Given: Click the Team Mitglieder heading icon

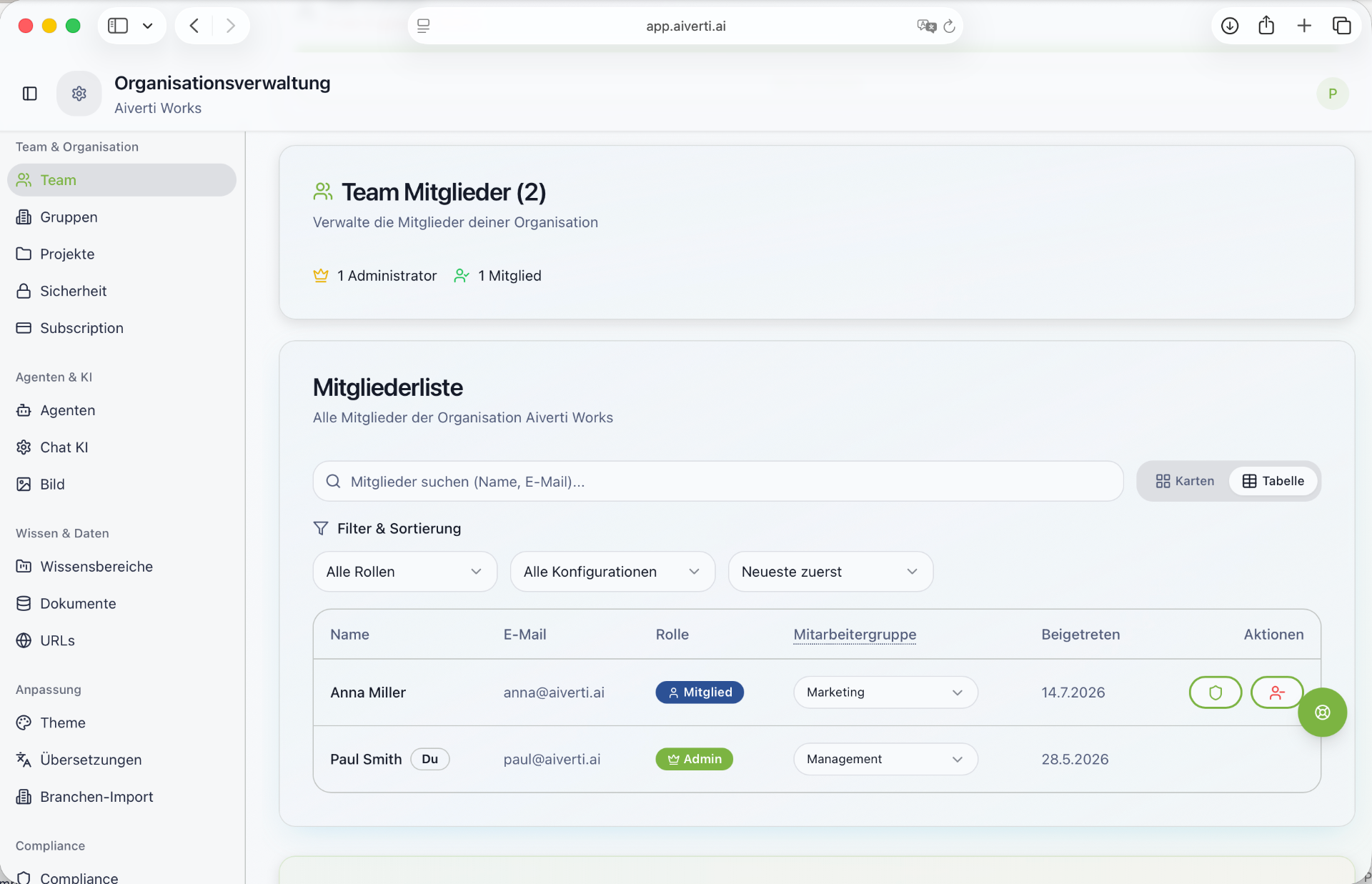Looking at the screenshot, I should click(x=323, y=192).
